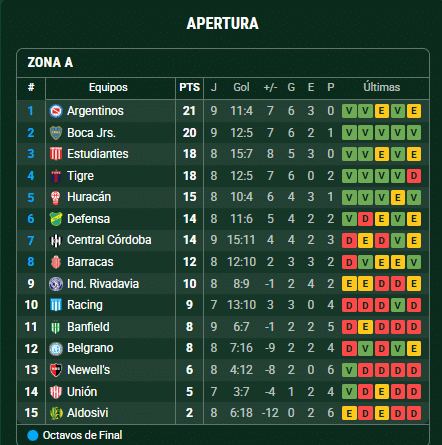
Task: Click the Equipos column header
Action: tap(108, 87)
